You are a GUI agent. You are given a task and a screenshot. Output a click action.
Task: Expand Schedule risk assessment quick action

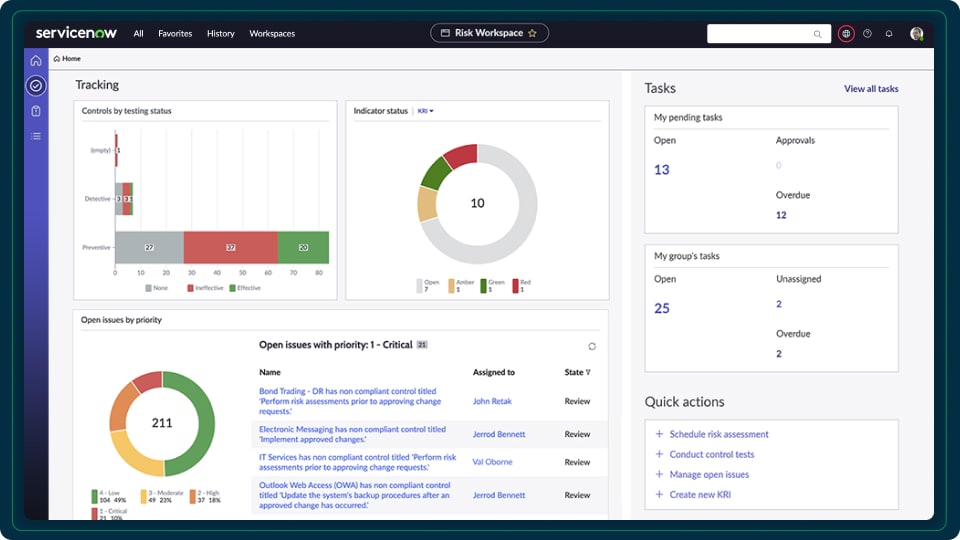659,434
